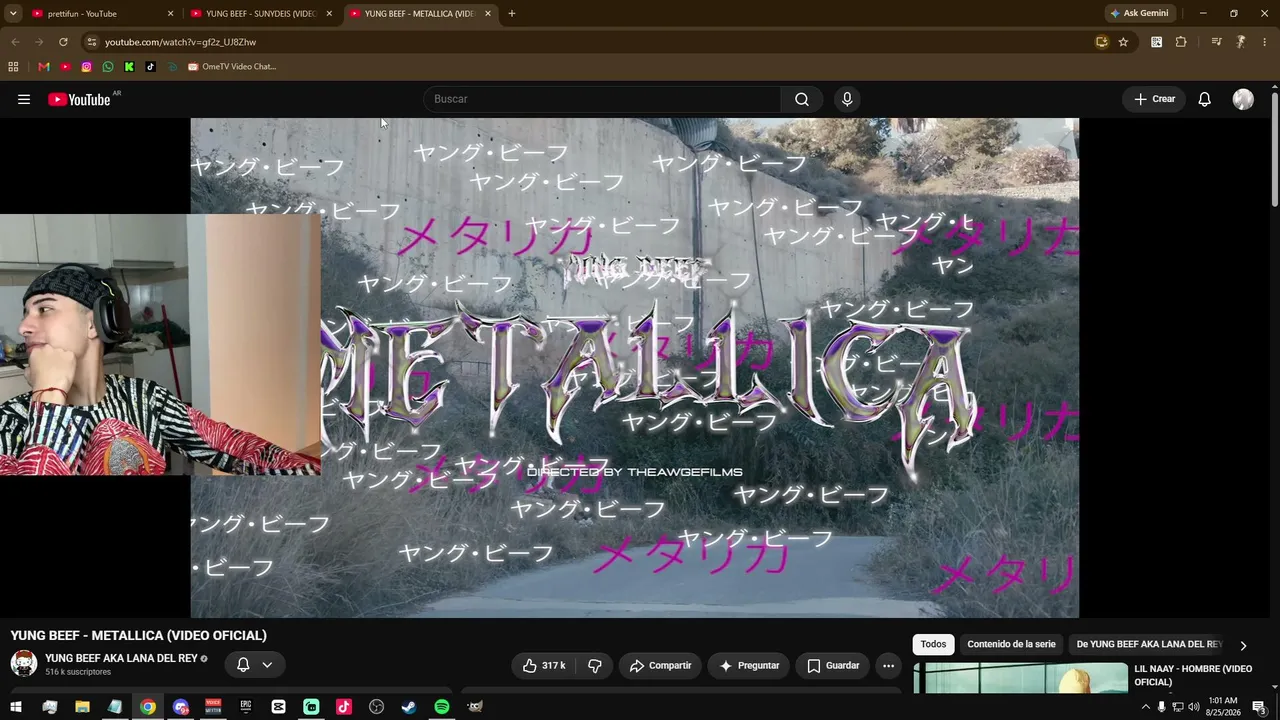Open Spotify from the taskbar
Viewport: 1280px width, 720px height.
[x=442, y=707]
